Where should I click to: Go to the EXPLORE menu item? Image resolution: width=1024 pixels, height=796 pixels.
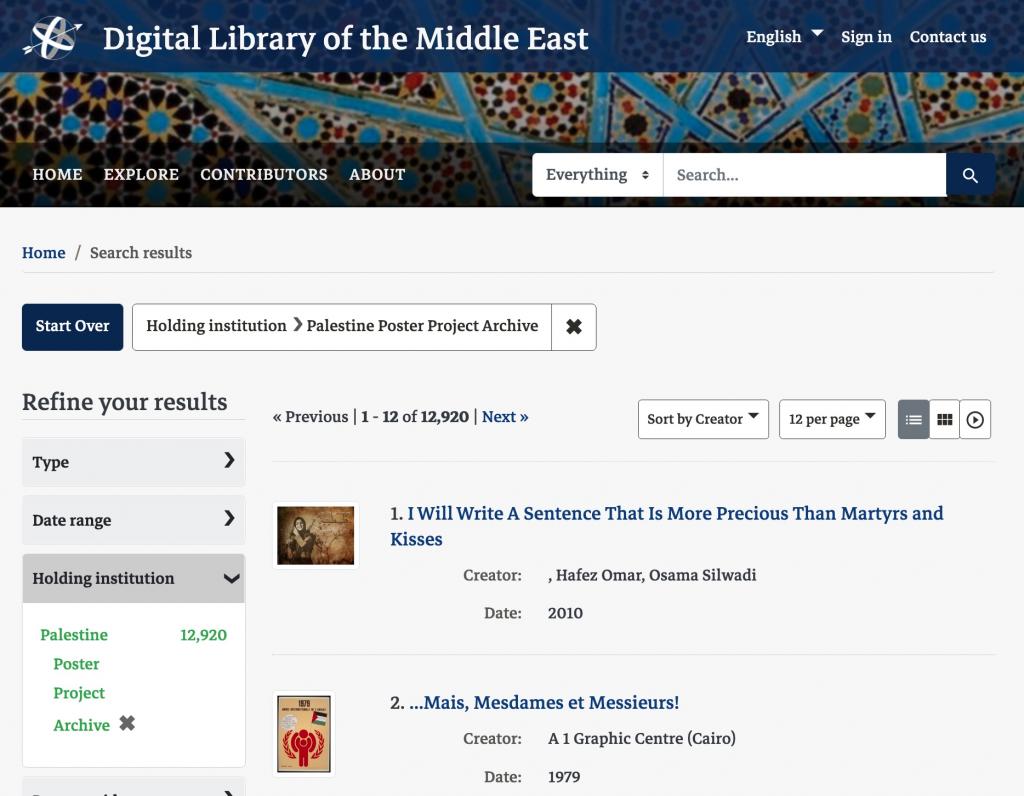point(141,174)
